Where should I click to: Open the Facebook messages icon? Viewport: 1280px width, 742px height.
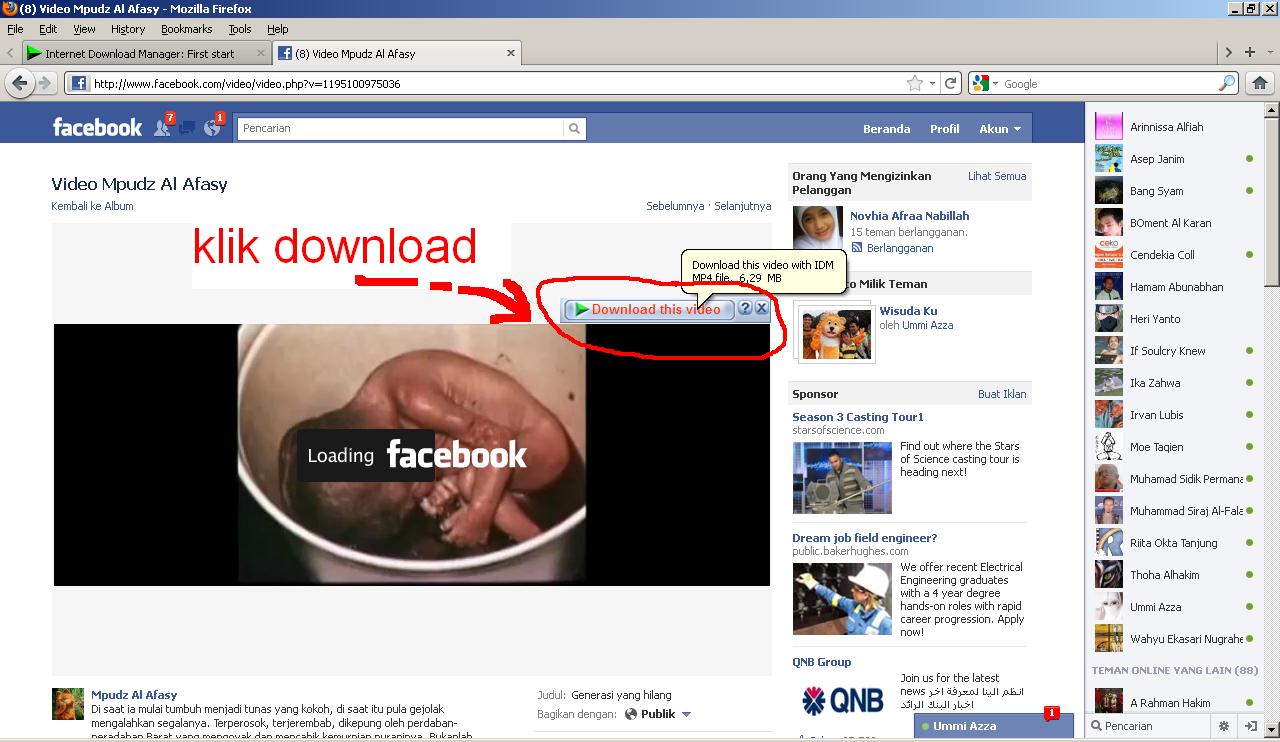click(187, 127)
